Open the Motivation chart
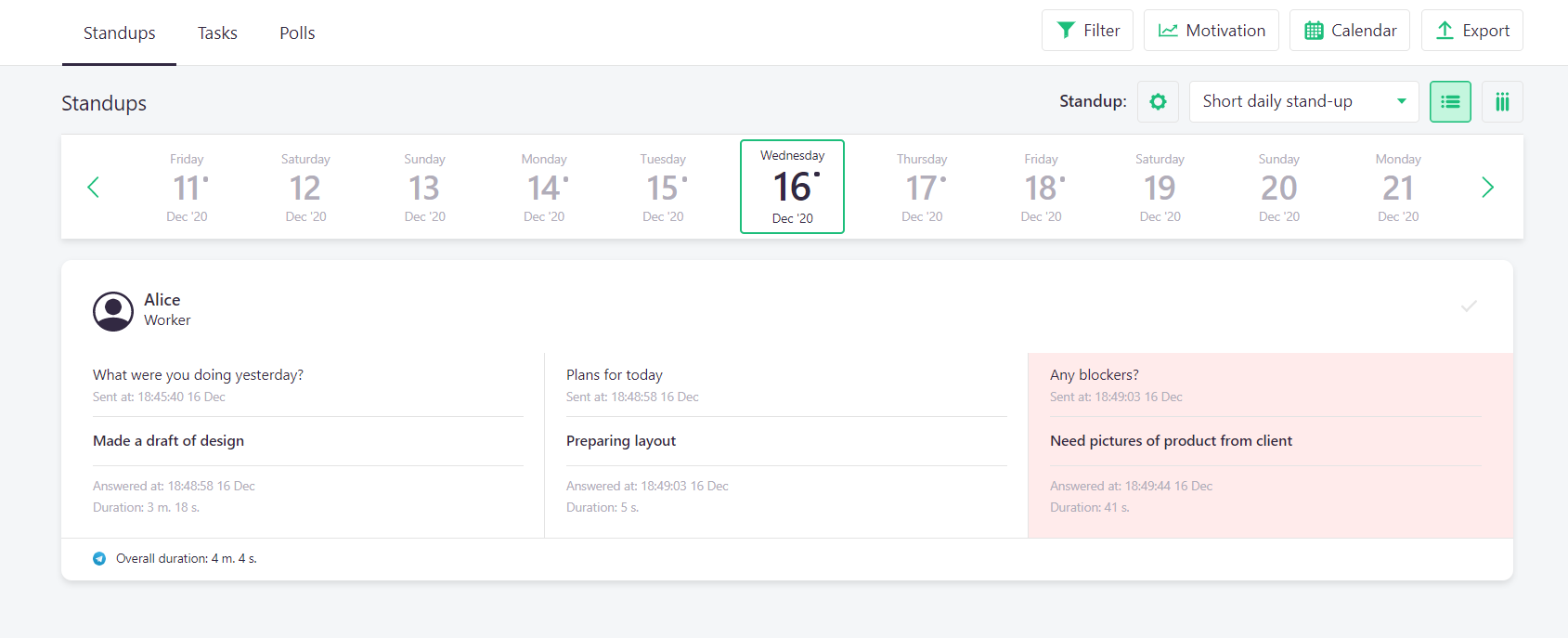This screenshot has width=1568, height=638. 1211,31
